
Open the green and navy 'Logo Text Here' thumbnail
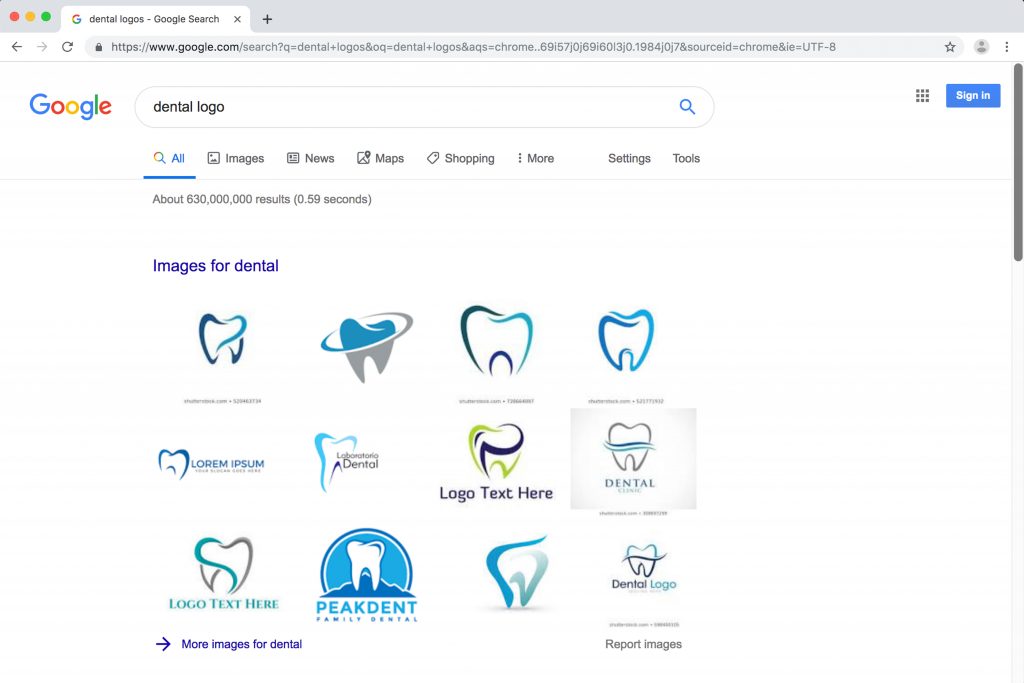click(496, 462)
